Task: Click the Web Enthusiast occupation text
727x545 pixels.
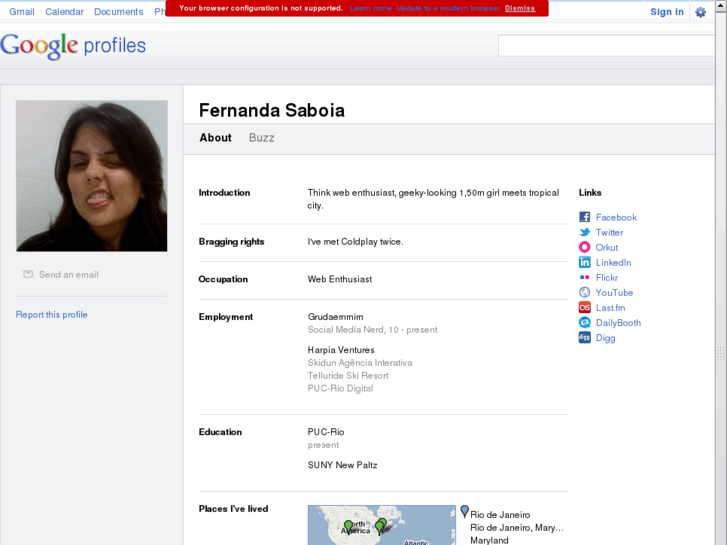Action: point(340,279)
